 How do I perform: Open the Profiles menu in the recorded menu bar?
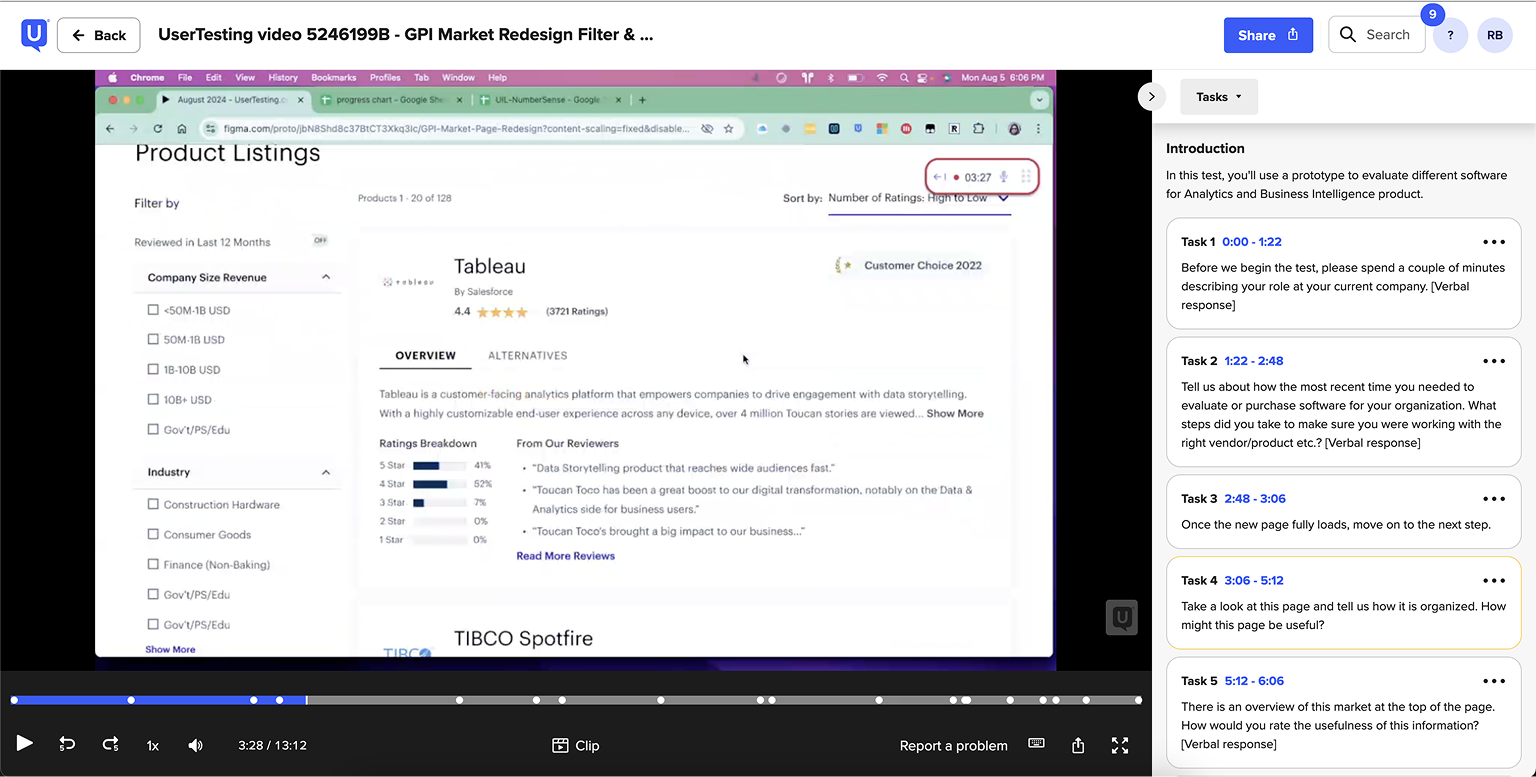(385, 78)
